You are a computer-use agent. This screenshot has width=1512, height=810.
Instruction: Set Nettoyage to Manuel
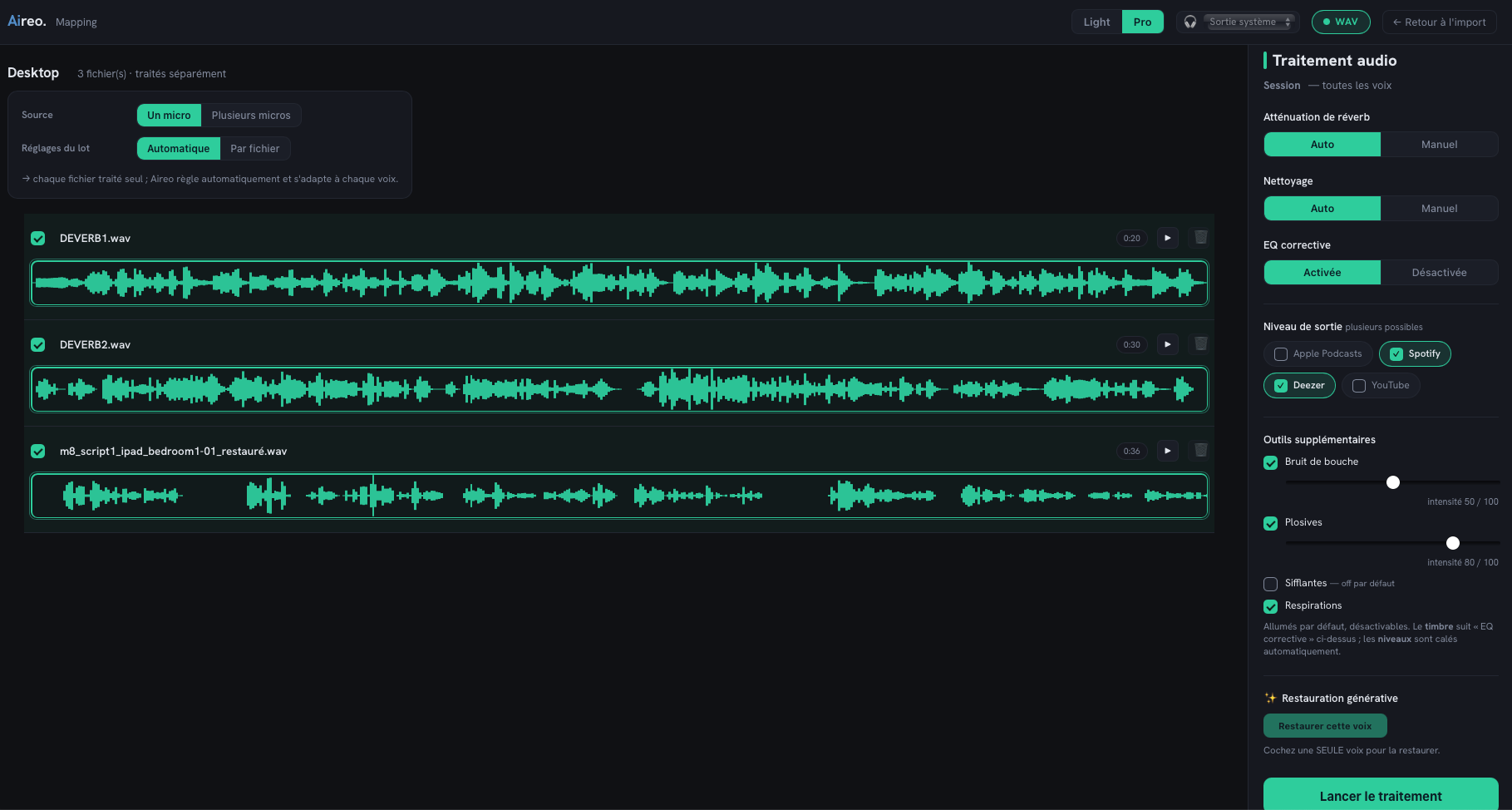[1440, 209]
